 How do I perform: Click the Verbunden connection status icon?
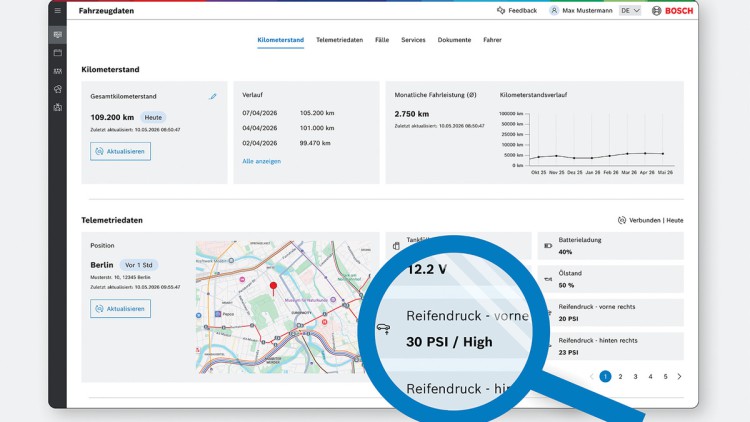621,220
